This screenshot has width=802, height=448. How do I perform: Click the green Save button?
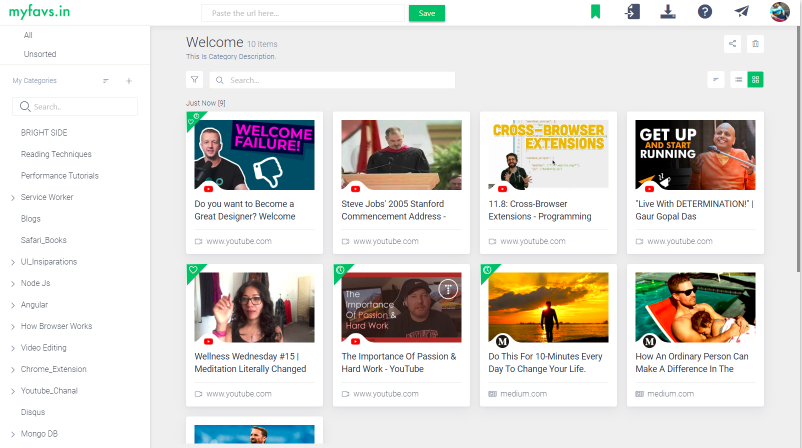coord(427,13)
